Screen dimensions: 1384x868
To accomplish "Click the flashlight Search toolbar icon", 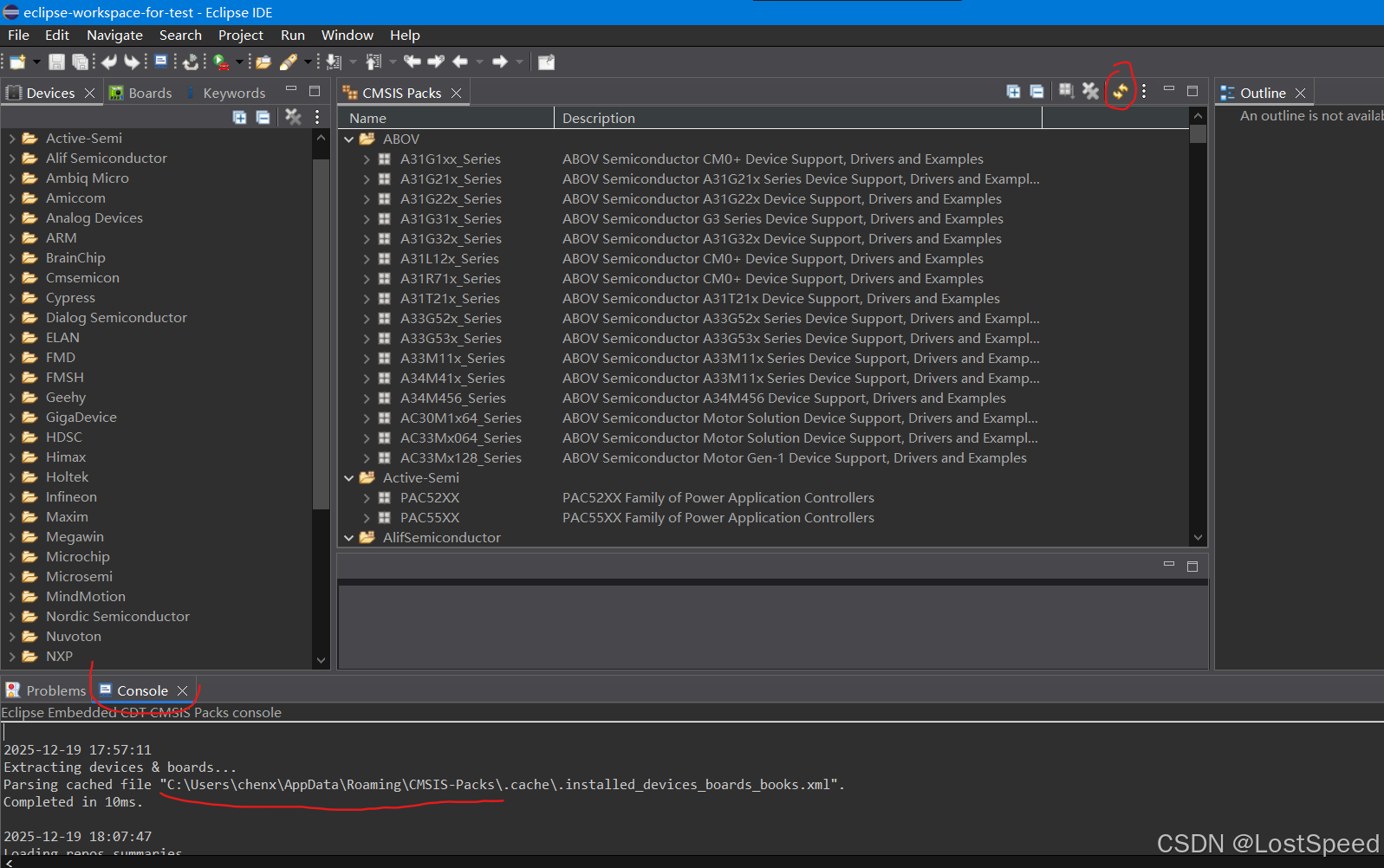I will click(x=289, y=62).
